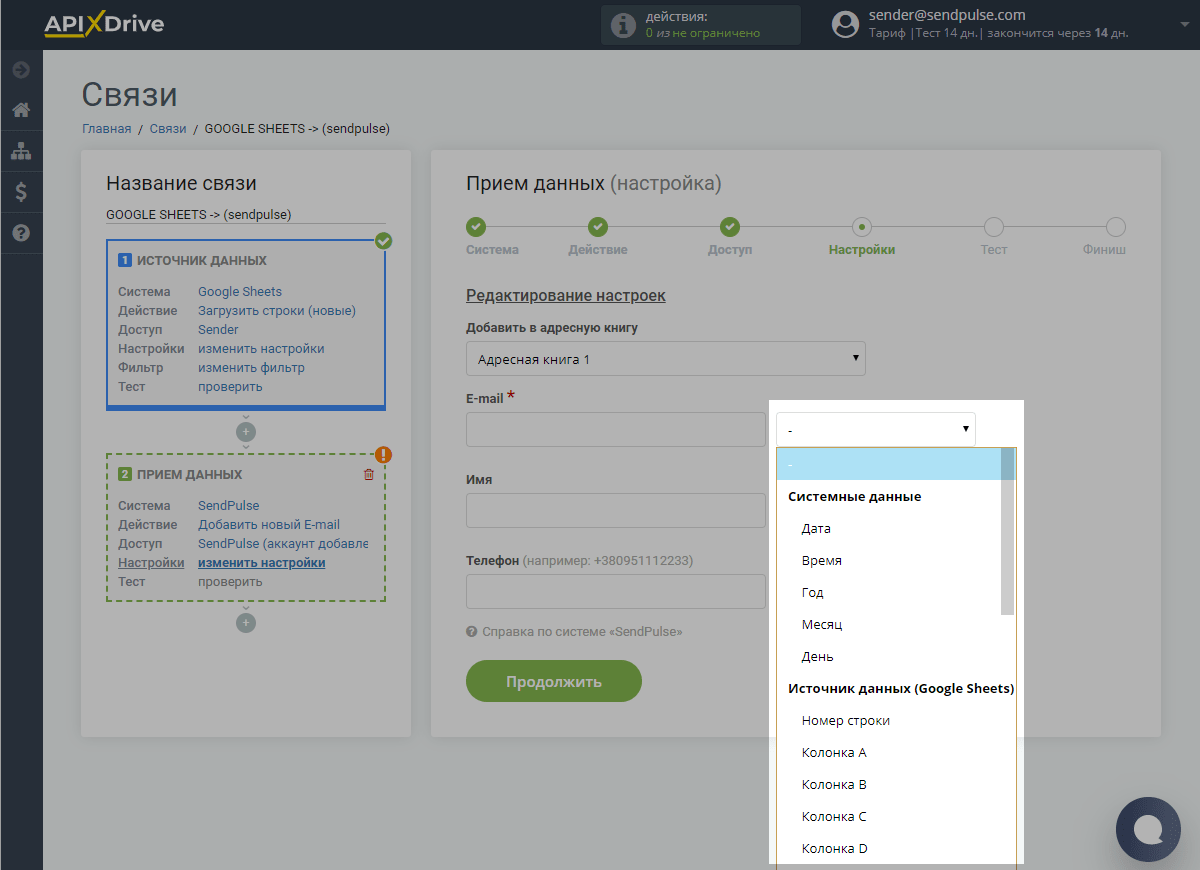Viewport: 1200px width, 870px height.
Task: Open connections via sidebar sitemap icon
Action: [x=21, y=151]
